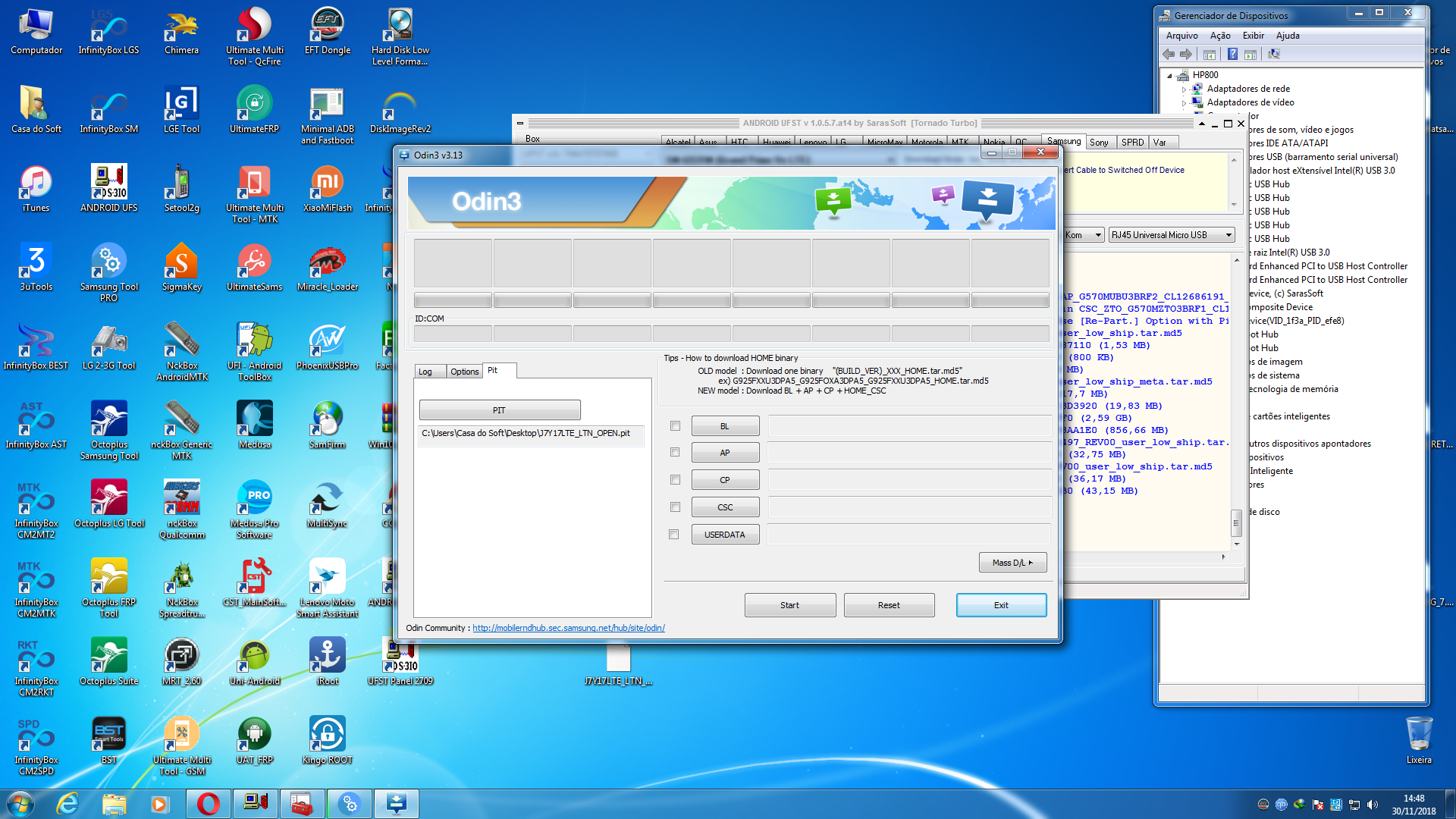Viewport: 1456px width, 819px height.
Task: Launch PhoenixUSBPro desktop icon
Action: [x=328, y=347]
